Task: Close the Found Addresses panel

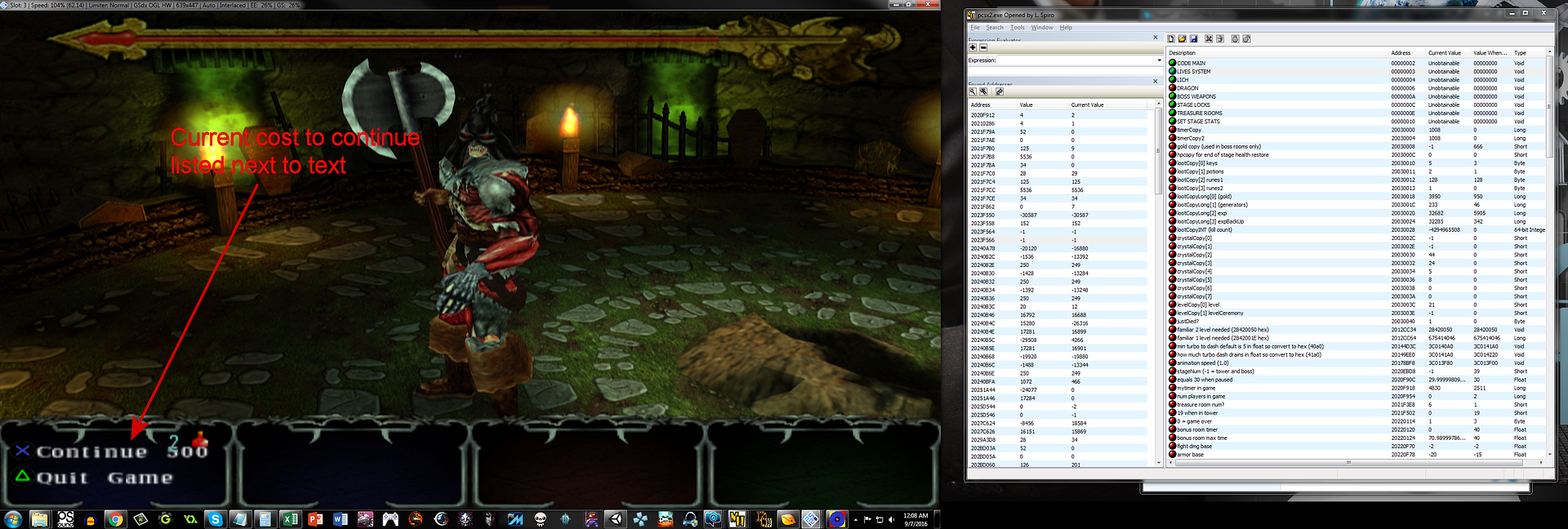Action: (1155, 82)
